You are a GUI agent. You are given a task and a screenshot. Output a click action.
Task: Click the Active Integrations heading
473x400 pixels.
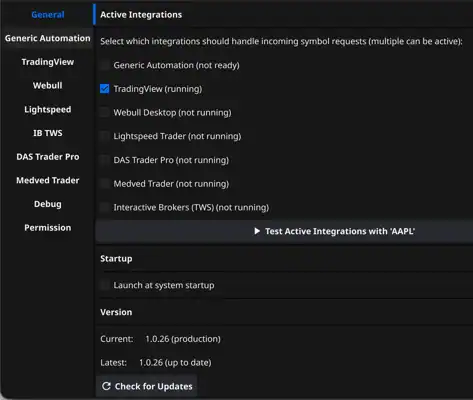[x=141, y=15]
